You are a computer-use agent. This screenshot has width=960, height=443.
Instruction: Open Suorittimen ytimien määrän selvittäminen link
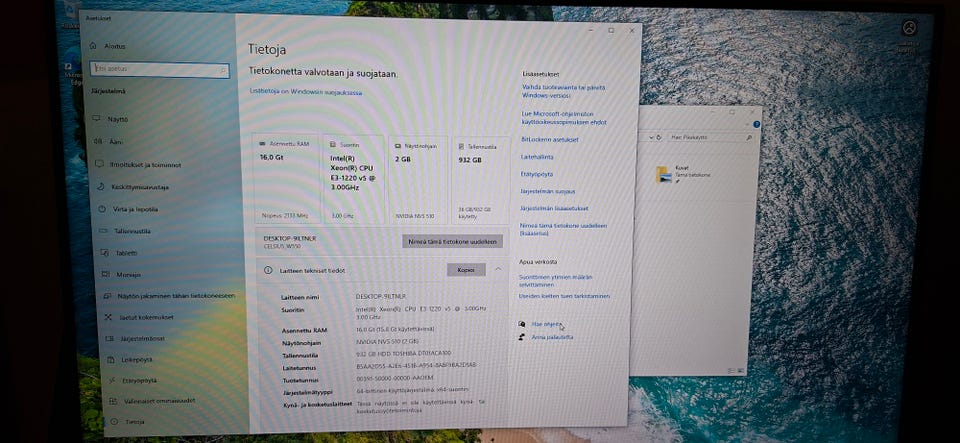point(555,281)
